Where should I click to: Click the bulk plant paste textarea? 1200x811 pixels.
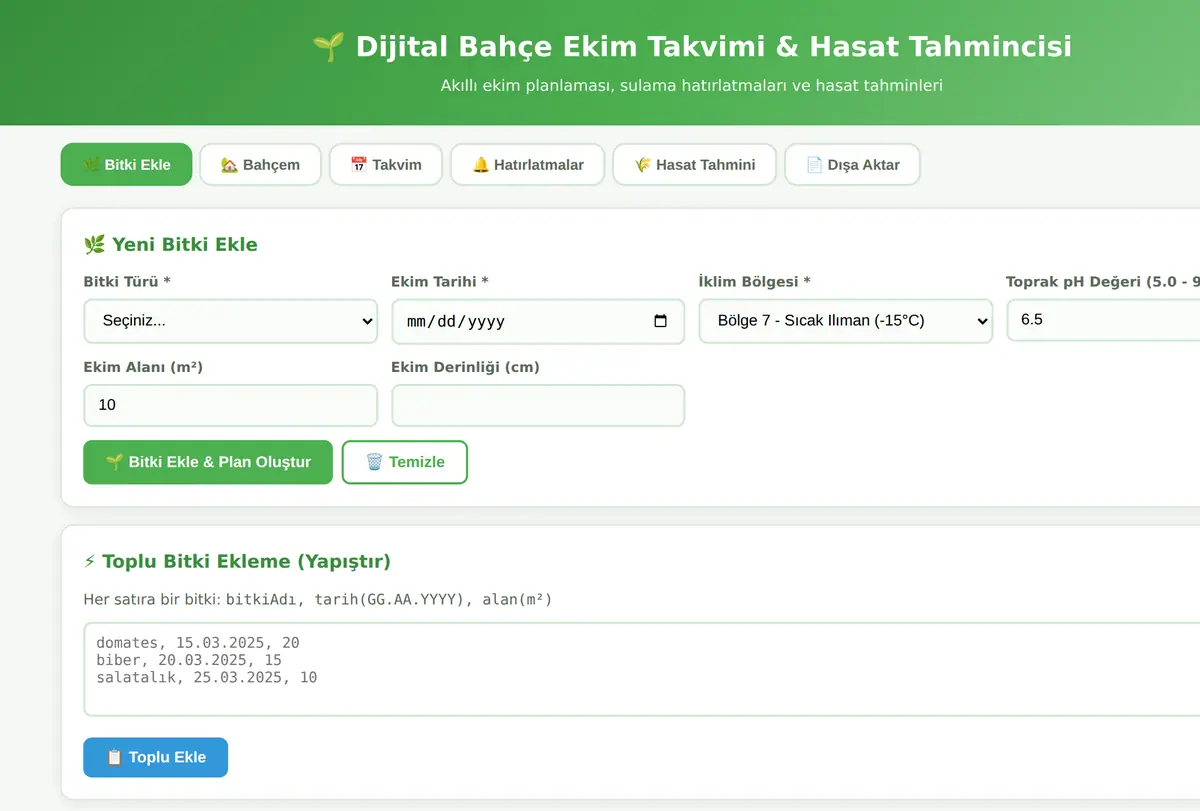642,669
